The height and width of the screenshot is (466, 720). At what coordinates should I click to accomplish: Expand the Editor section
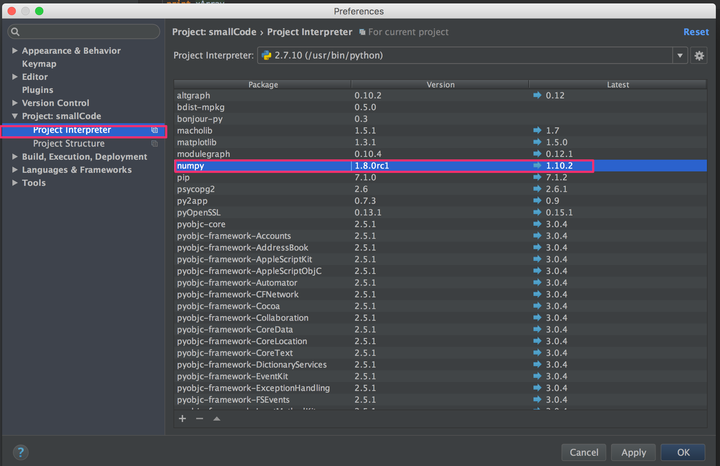pos(15,77)
